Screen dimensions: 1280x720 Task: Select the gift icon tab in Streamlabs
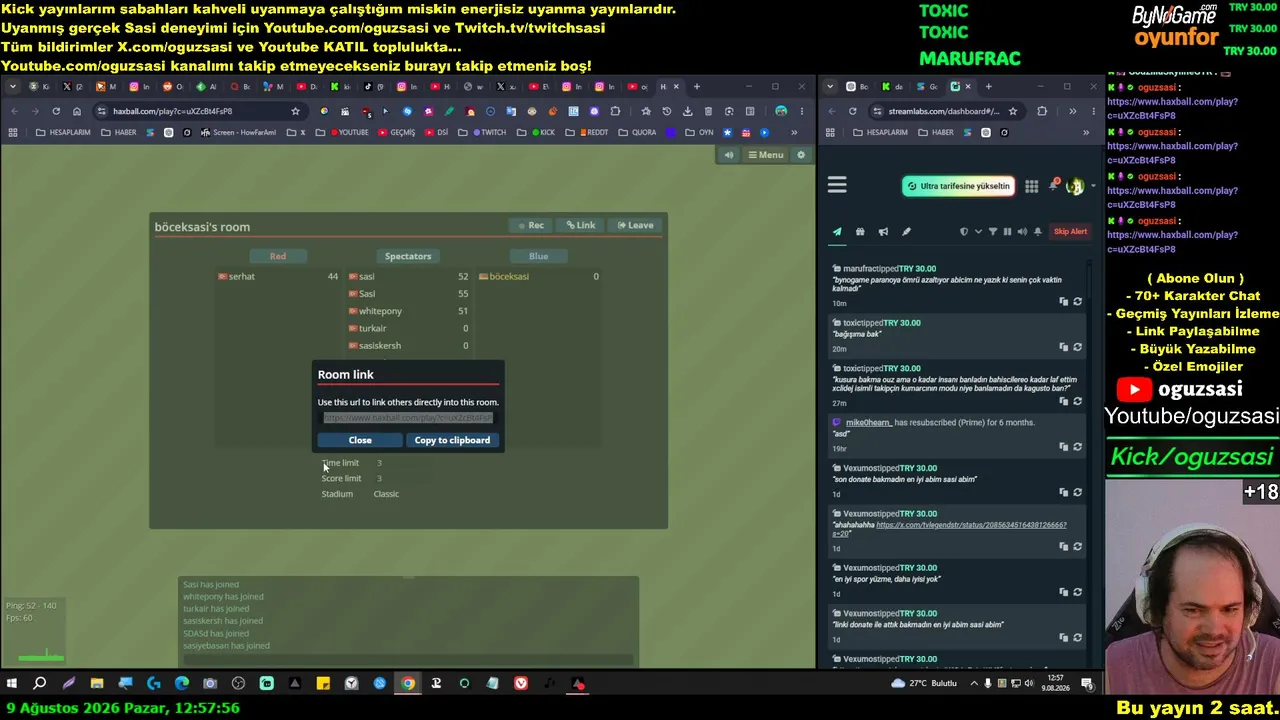tap(860, 232)
